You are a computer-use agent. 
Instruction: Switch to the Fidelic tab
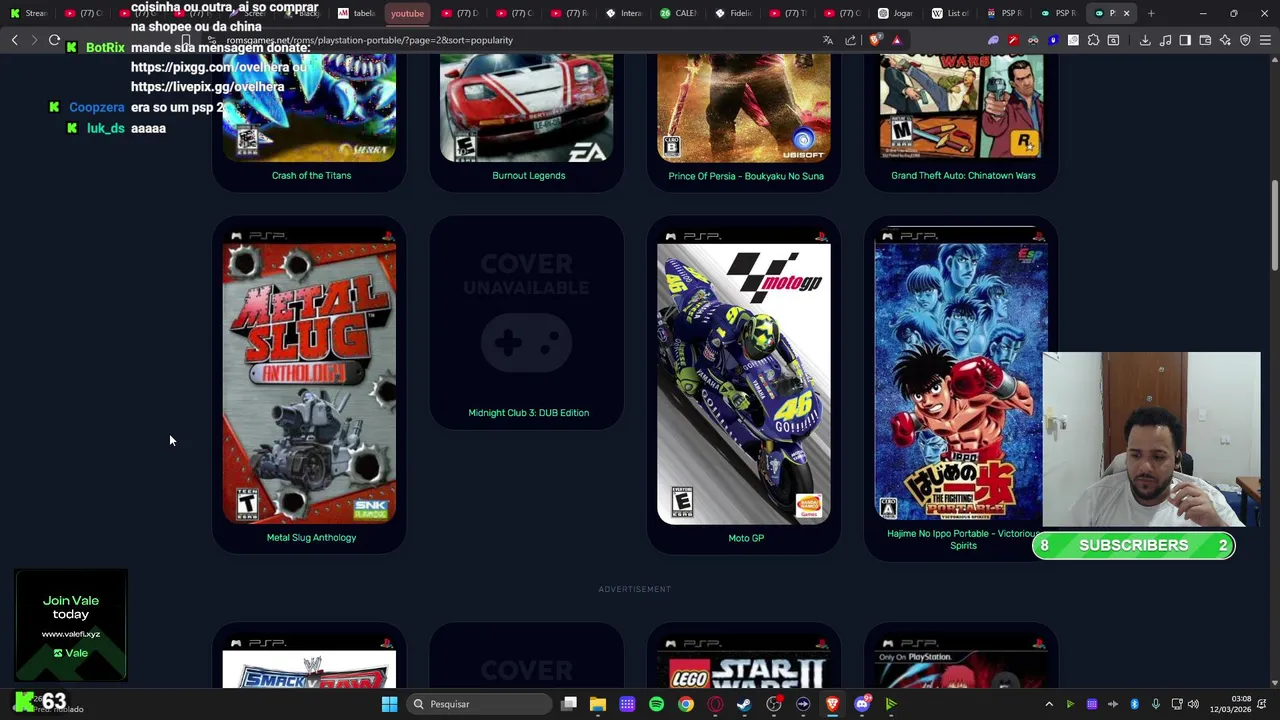tap(733, 13)
